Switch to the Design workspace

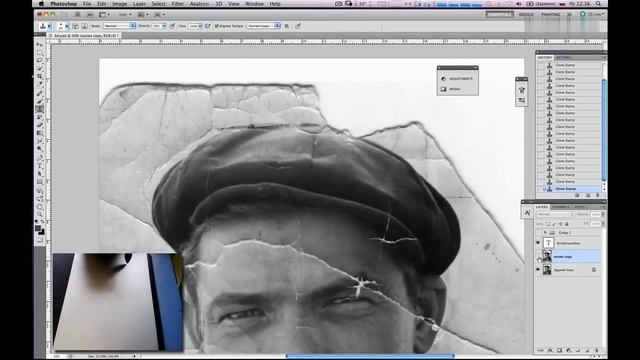(x=526, y=14)
